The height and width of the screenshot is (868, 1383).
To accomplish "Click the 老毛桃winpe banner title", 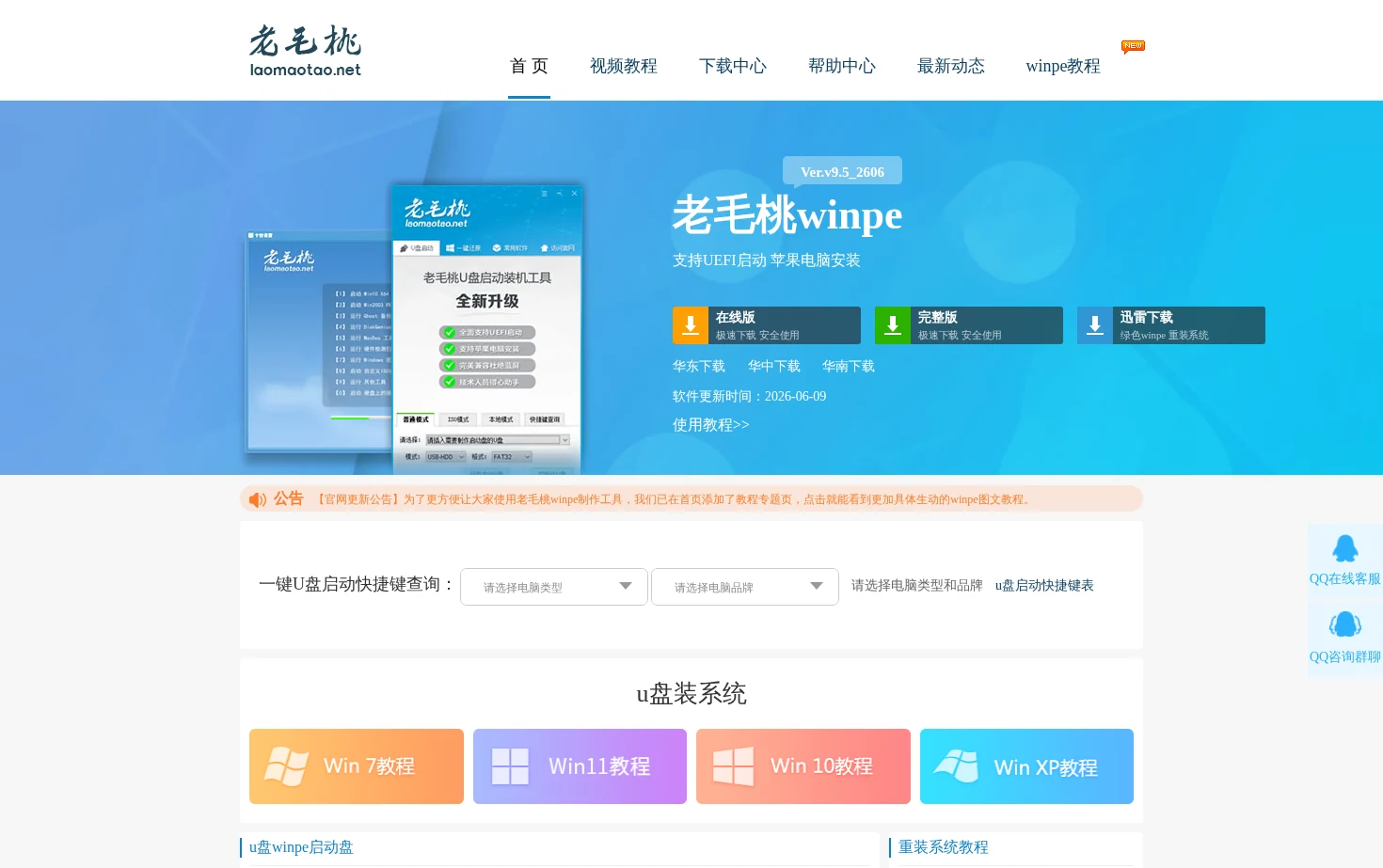I will pos(787,215).
